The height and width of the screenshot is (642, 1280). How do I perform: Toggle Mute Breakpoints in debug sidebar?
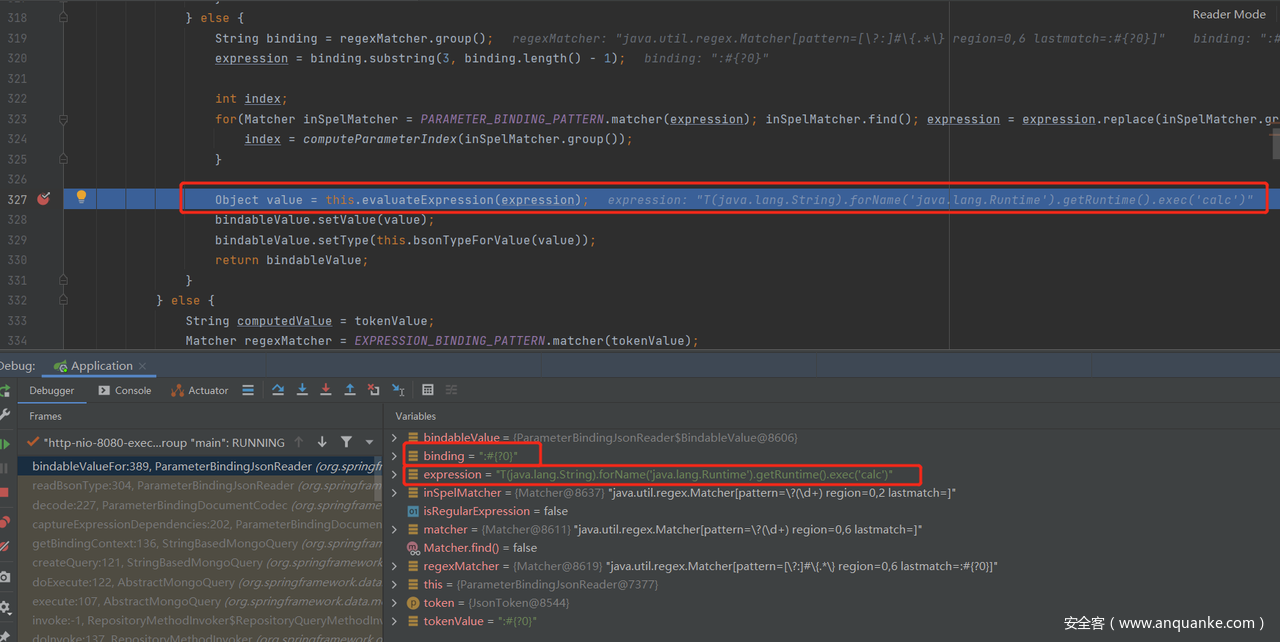tap(5, 547)
